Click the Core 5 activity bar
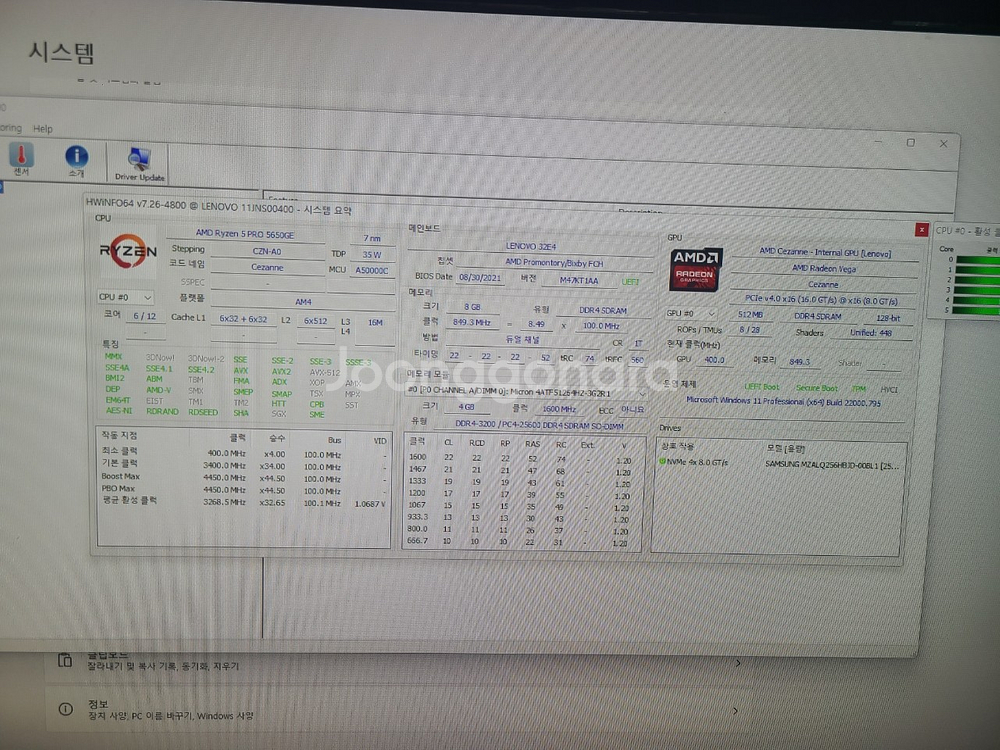Screen dimensions: 1000x750 [977, 311]
